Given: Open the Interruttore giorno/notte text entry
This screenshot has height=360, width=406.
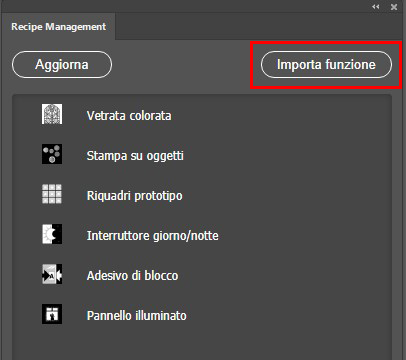Looking at the screenshot, I should pyautogui.click(x=153, y=236).
